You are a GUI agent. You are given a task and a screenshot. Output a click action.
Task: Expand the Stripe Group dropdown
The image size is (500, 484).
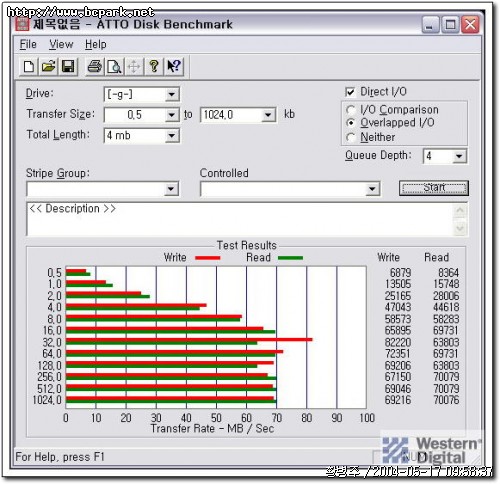[x=171, y=189]
